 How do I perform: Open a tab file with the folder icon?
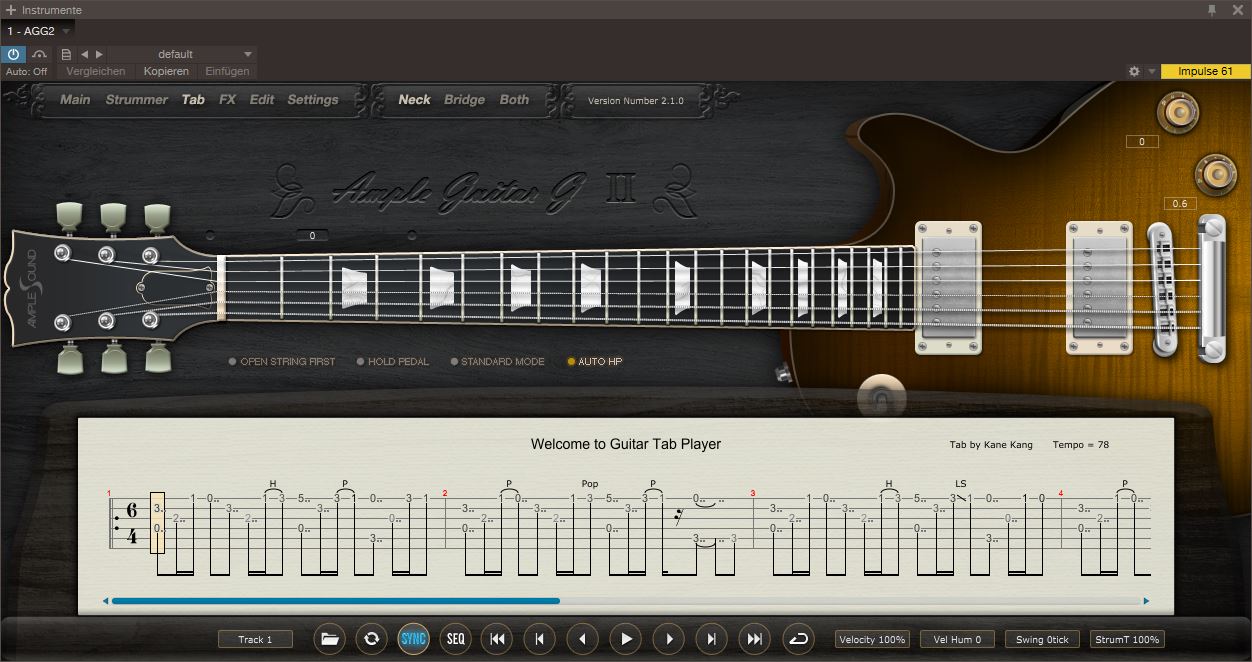[330, 639]
